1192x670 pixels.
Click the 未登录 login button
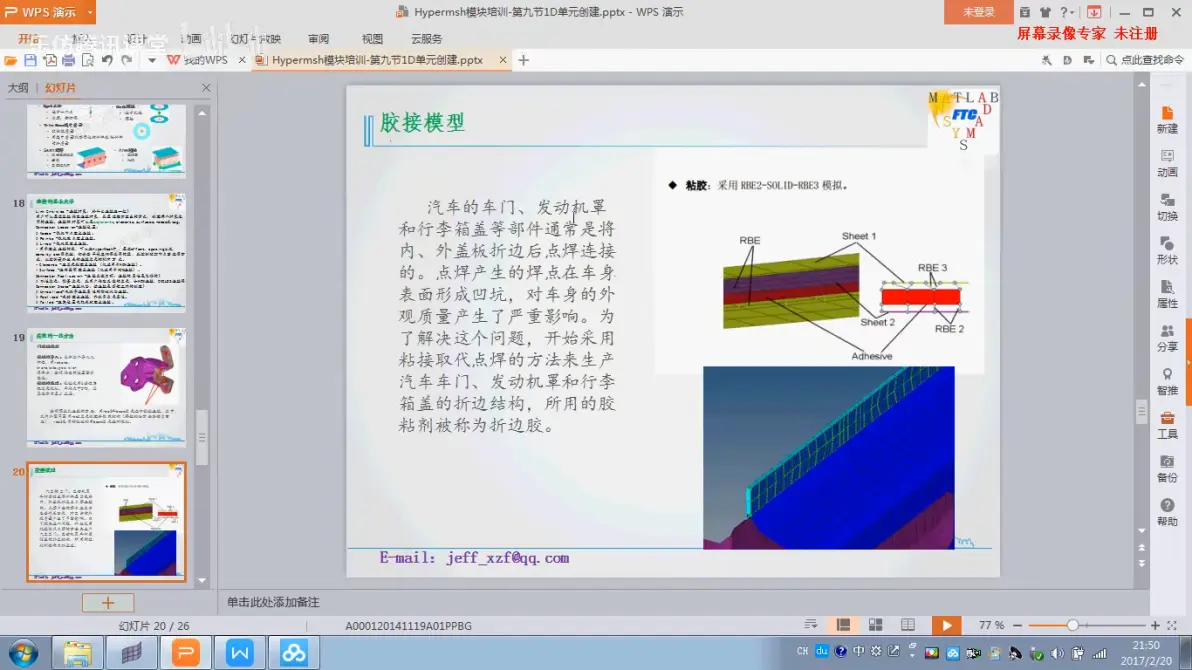(978, 12)
